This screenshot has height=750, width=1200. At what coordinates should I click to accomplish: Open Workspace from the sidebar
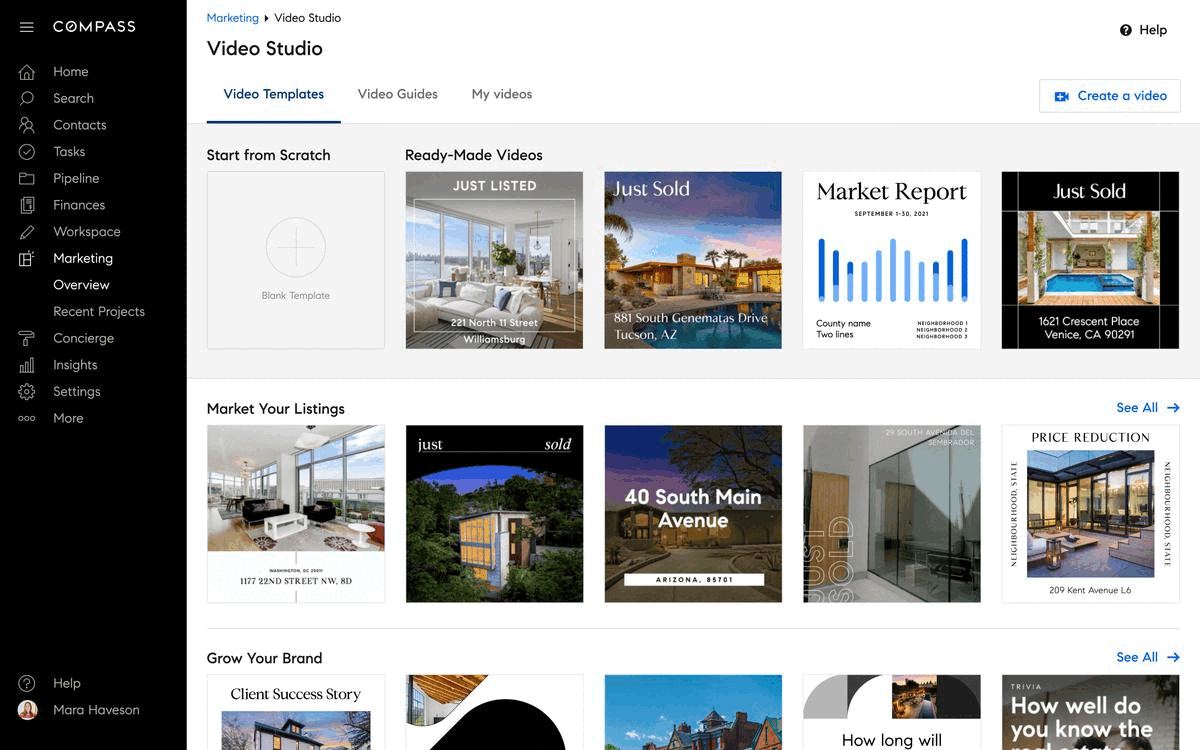pyautogui.click(x=87, y=232)
